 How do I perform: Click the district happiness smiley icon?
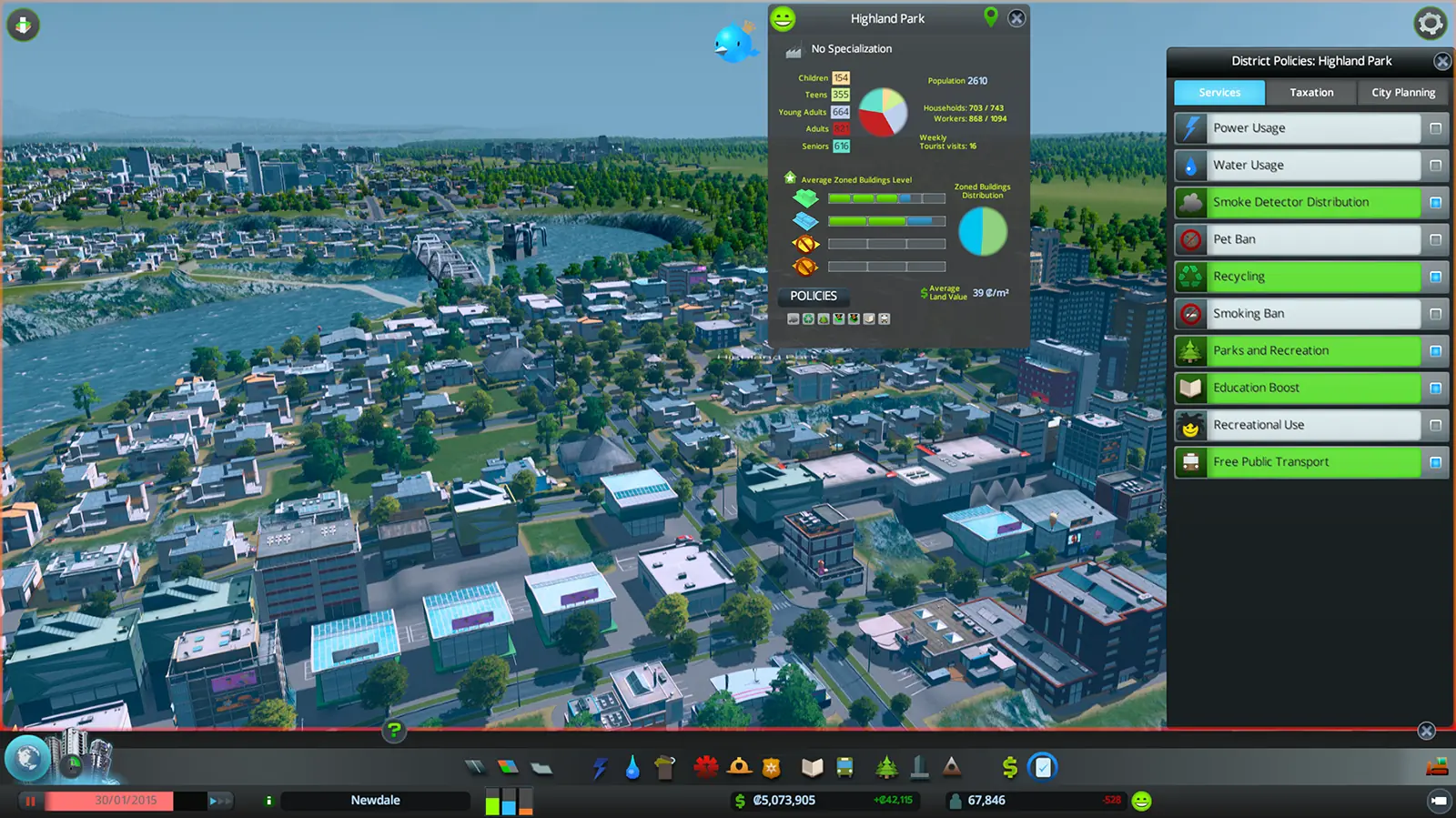(783, 18)
